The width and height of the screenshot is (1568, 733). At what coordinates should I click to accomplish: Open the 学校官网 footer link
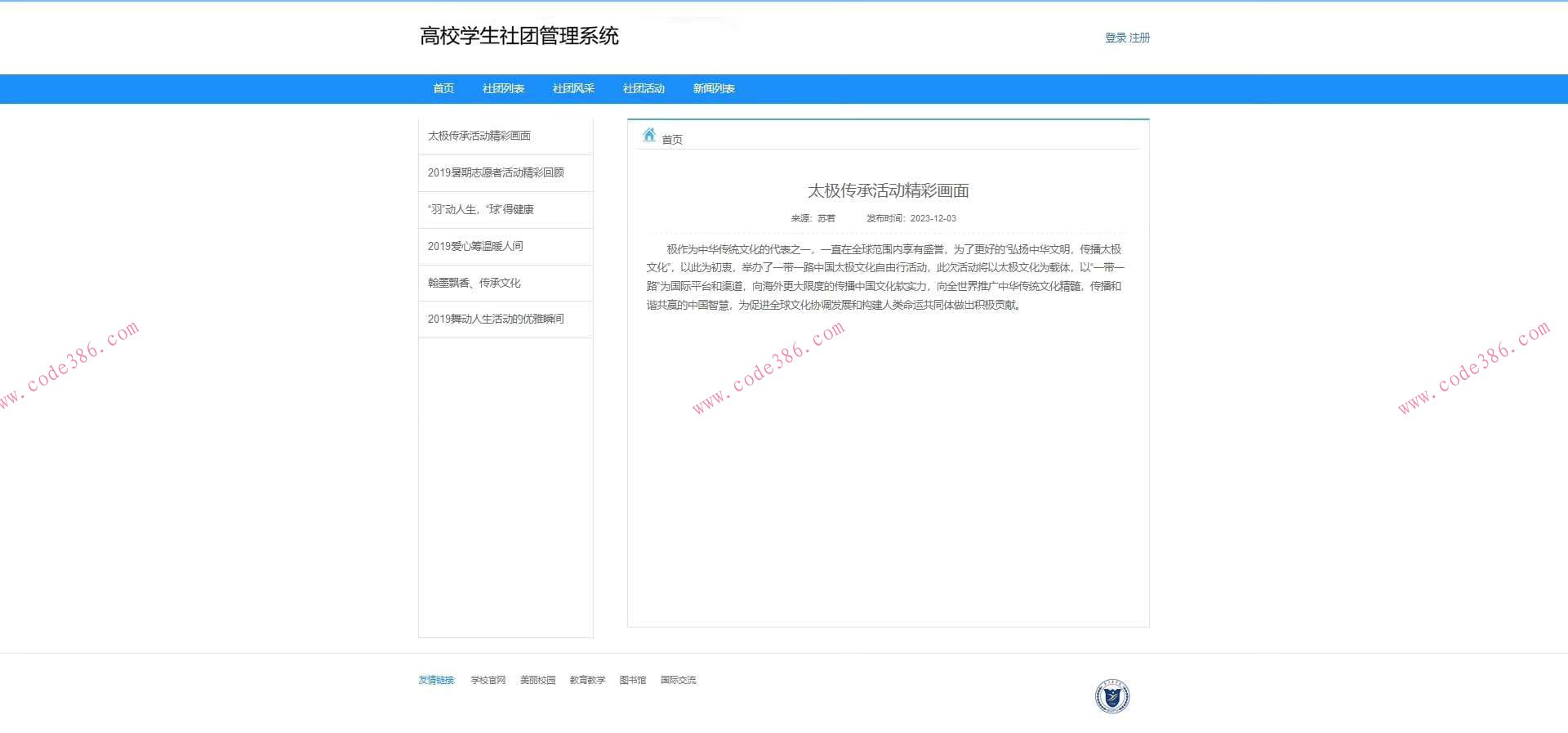click(488, 680)
